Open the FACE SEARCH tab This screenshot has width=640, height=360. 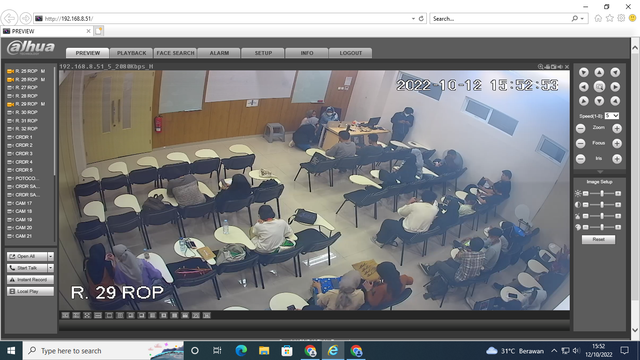click(176, 53)
